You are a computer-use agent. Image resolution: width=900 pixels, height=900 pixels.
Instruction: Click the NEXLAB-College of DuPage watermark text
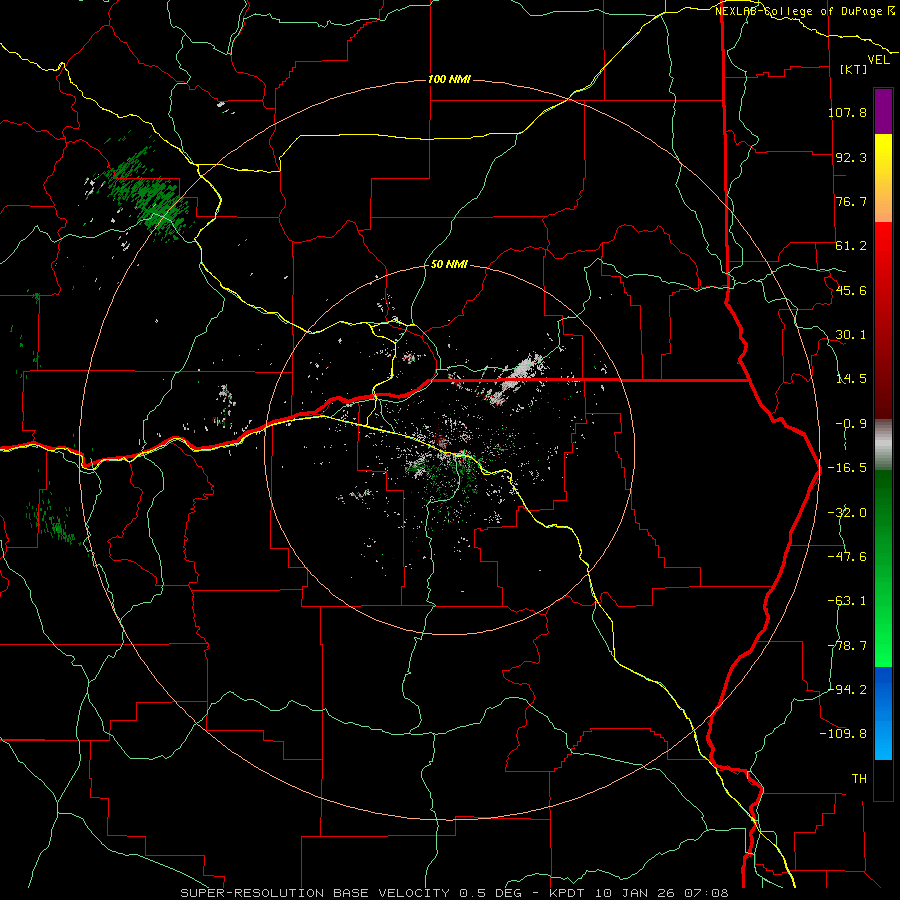pos(805,11)
